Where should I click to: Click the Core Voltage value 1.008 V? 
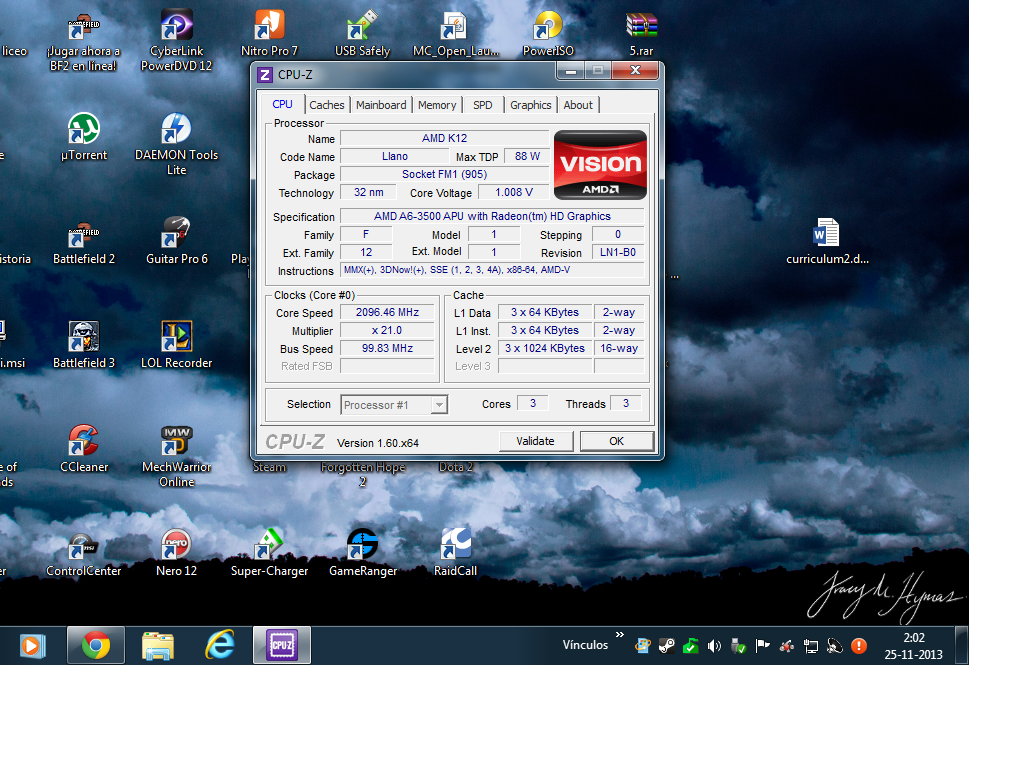tap(513, 192)
